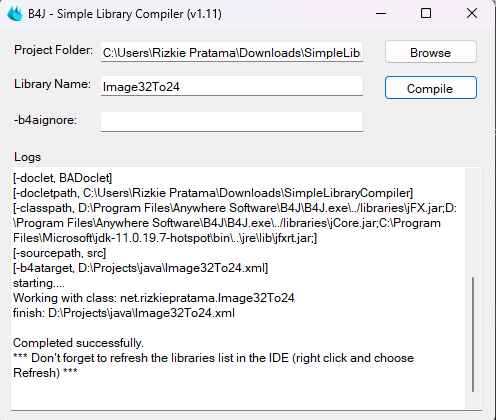Click the window title text in title bar

pos(125,14)
